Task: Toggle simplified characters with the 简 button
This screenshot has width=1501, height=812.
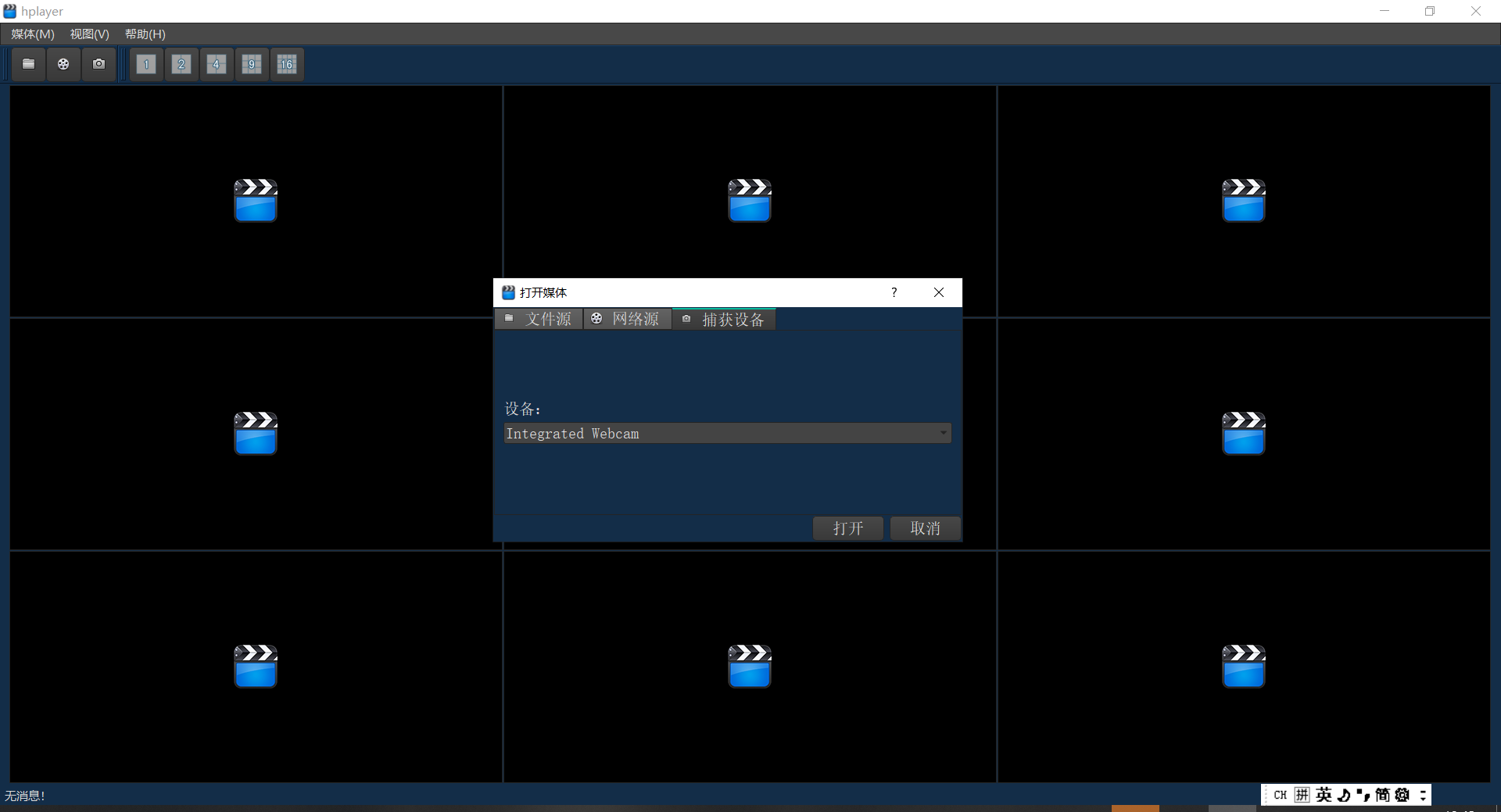Action: (1383, 795)
